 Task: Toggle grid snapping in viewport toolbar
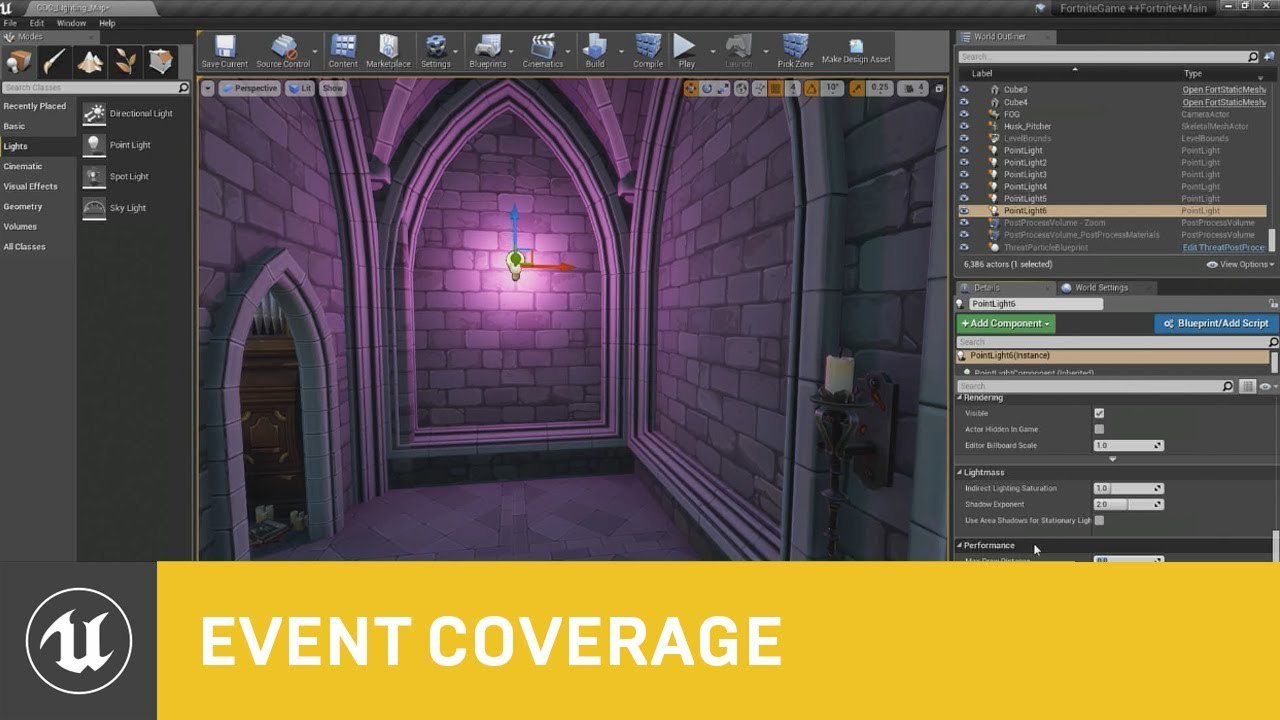[774, 88]
